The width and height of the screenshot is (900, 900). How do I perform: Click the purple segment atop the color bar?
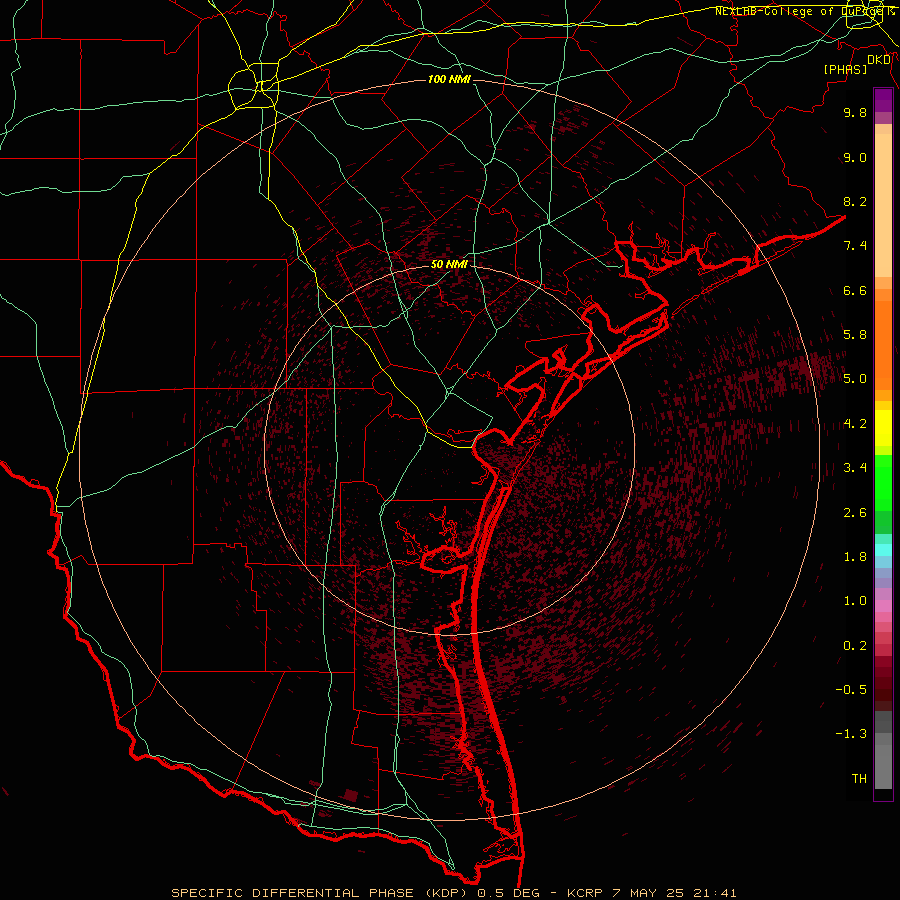click(883, 100)
